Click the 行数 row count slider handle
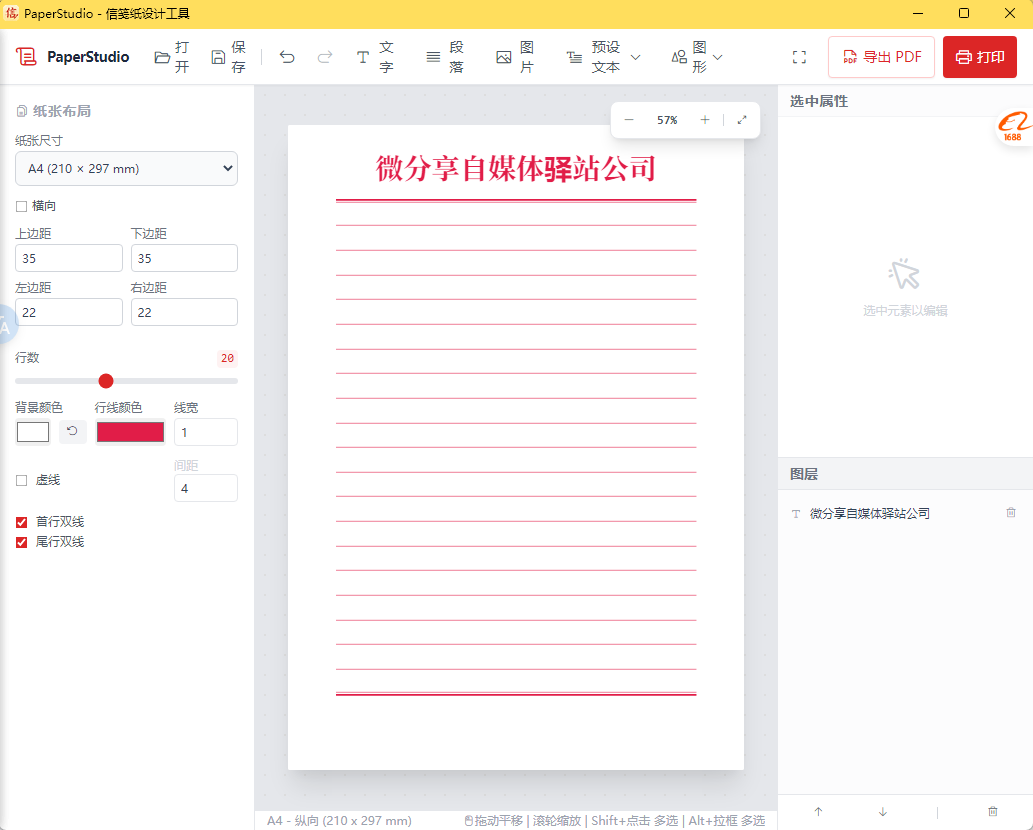Image resolution: width=1033 pixels, height=830 pixels. point(106,381)
